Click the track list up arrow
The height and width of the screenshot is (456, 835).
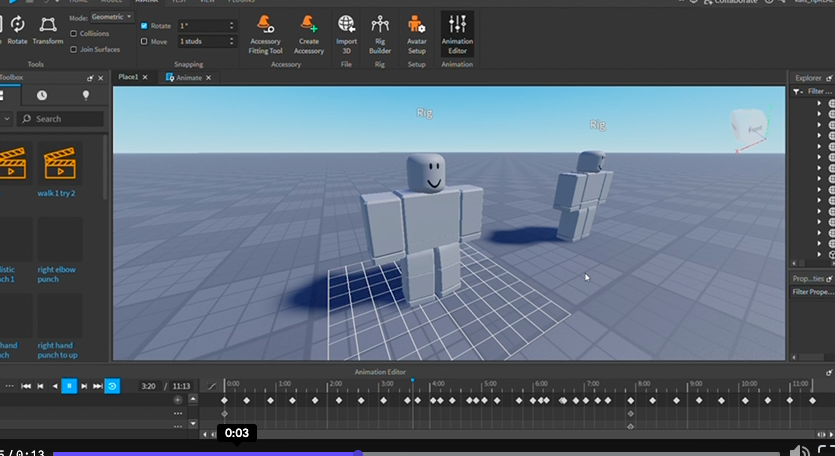coord(193,399)
